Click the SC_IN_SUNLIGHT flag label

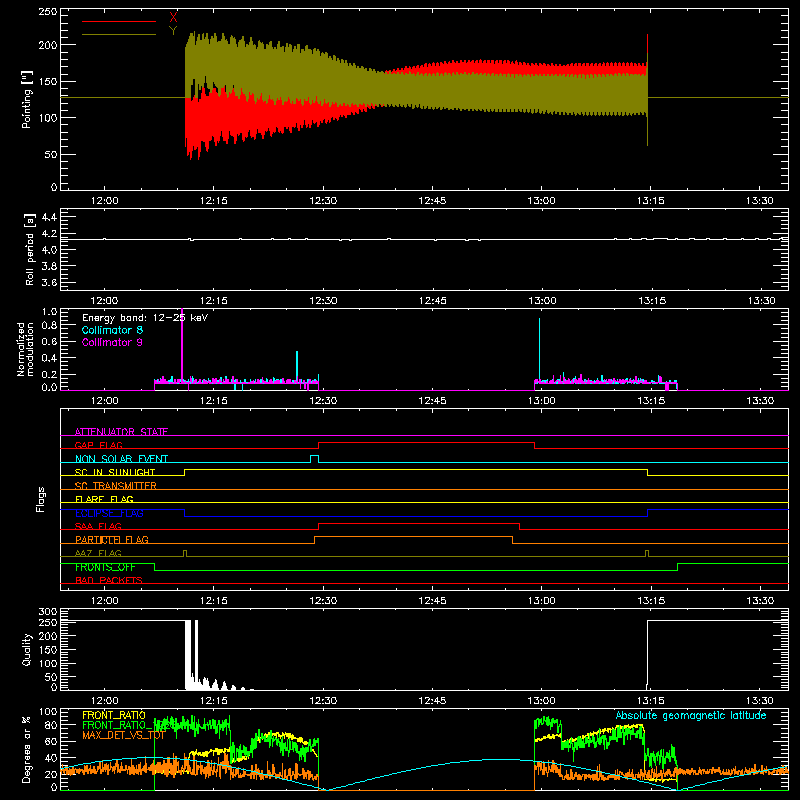[115, 472]
